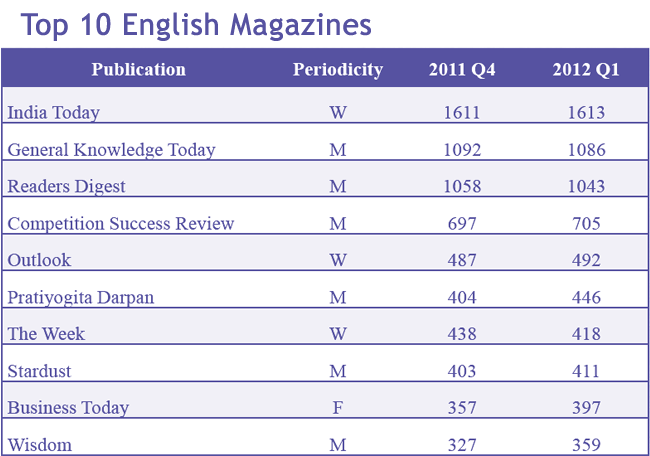Click periodicity 'W' in The Week row
The height and width of the screenshot is (456, 650).
338,334
